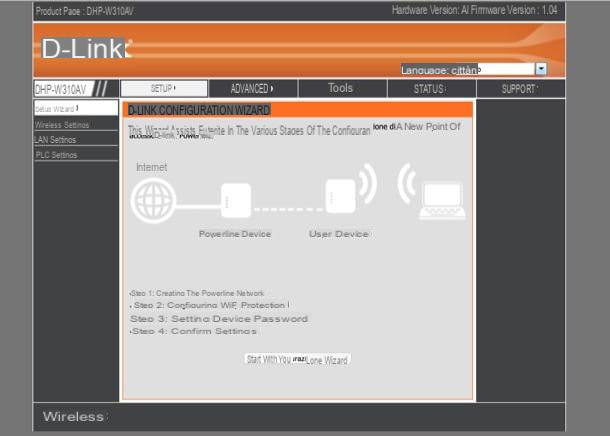The height and width of the screenshot is (436, 610).
Task: Click the User Device adapter icon
Action: coord(340,196)
